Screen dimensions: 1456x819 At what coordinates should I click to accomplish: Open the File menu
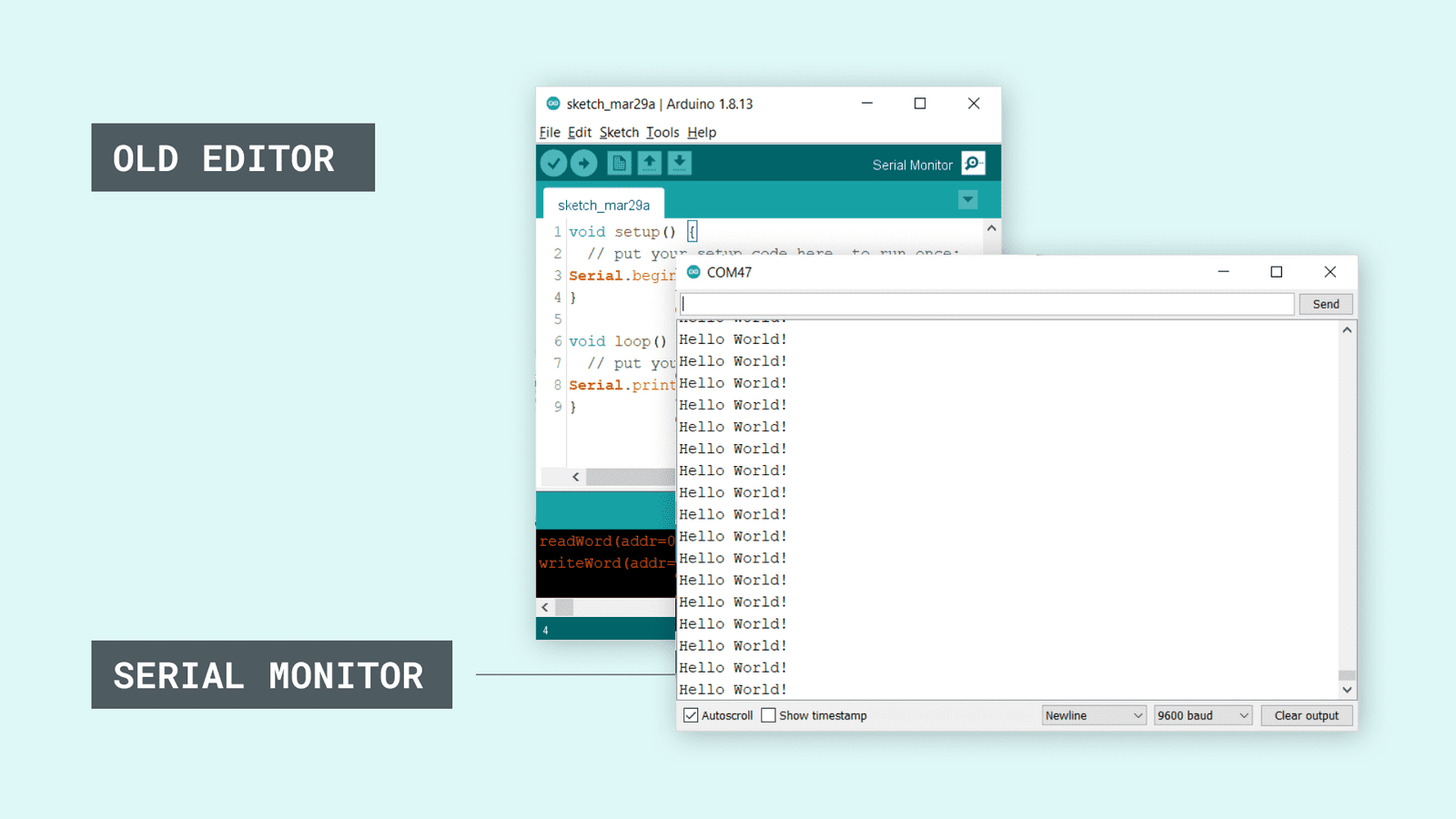pyautogui.click(x=550, y=132)
